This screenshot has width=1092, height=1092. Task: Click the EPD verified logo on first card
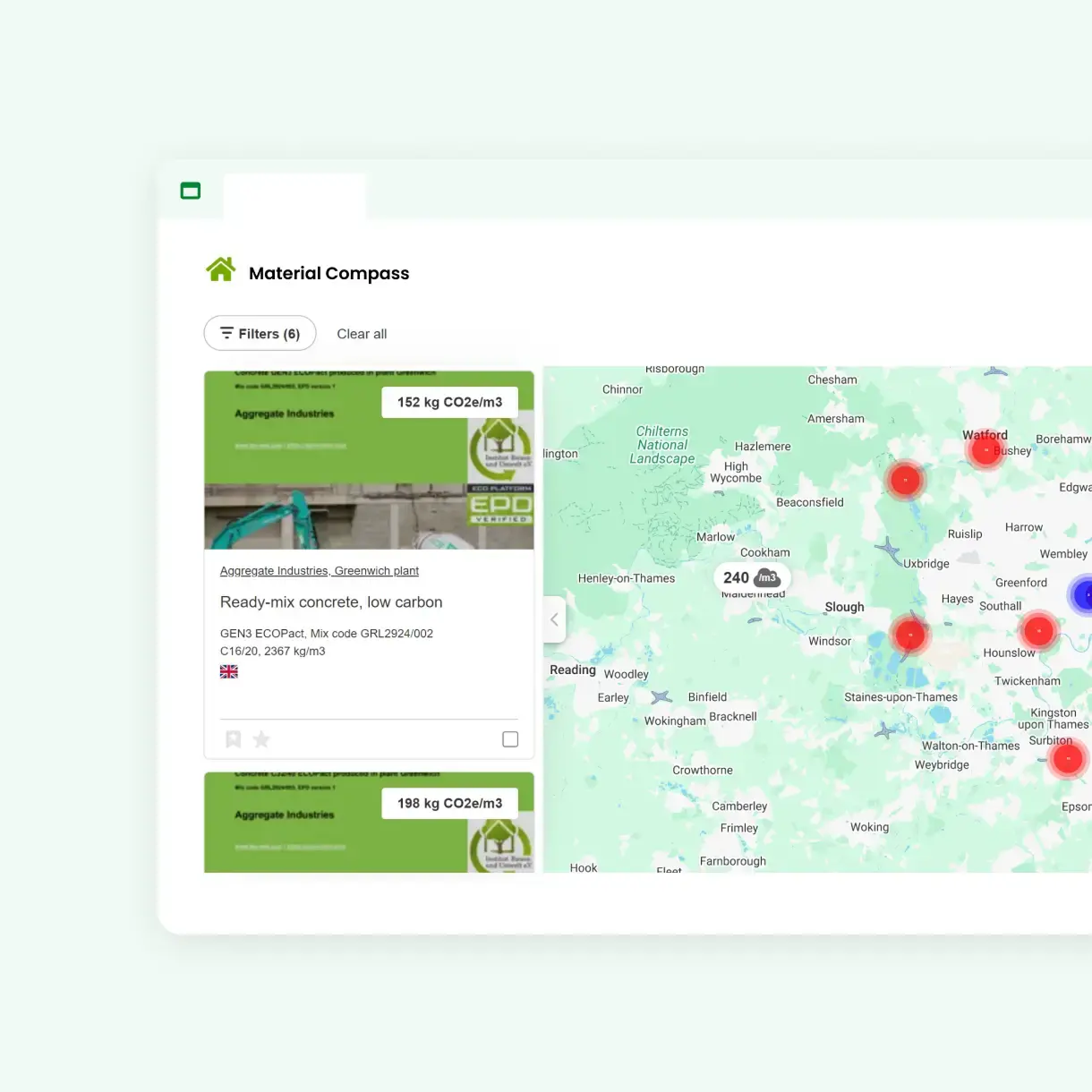tap(500, 505)
